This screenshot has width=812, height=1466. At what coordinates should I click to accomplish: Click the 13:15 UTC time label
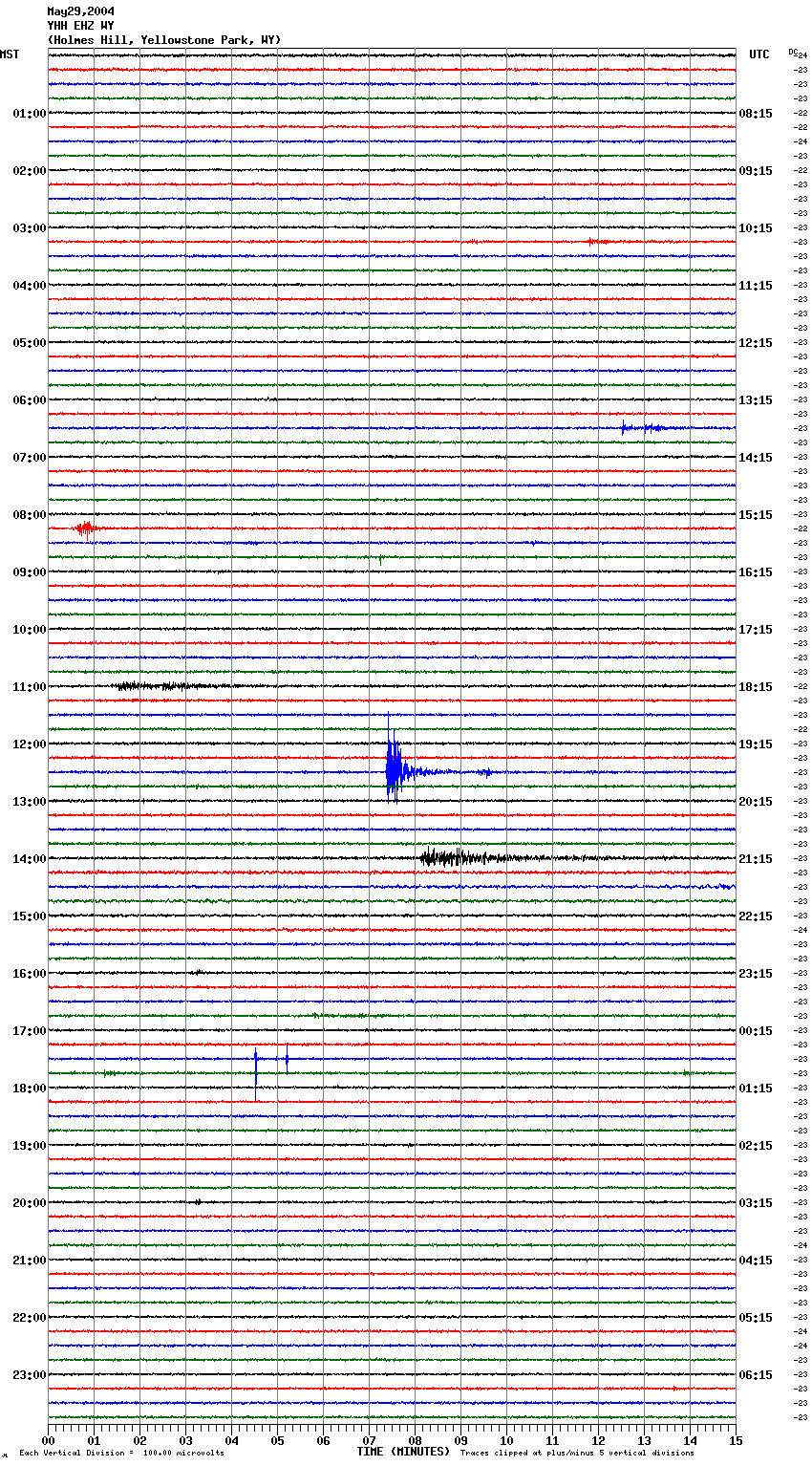tap(756, 400)
